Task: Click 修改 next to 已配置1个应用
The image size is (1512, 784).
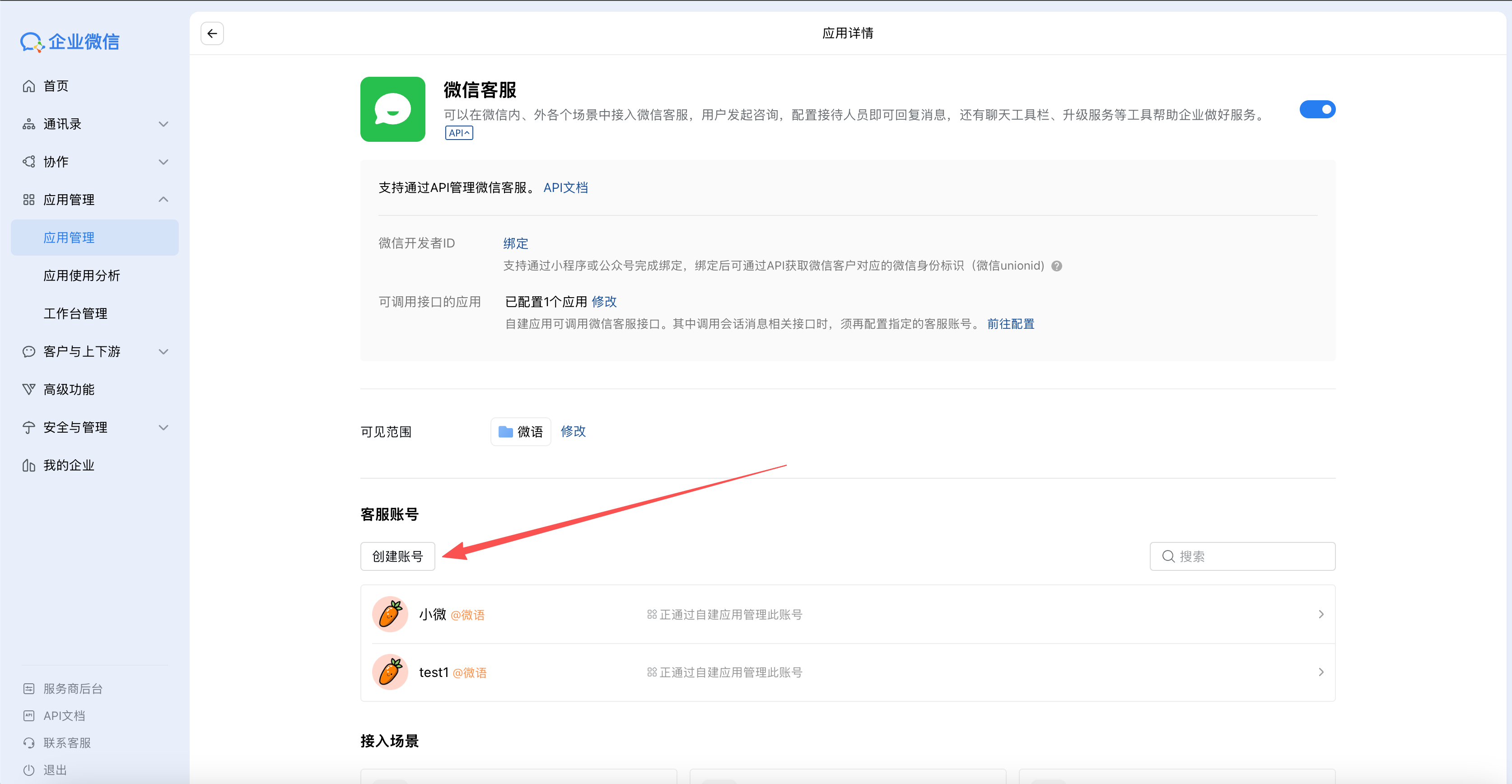Action: (x=604, y=302)
